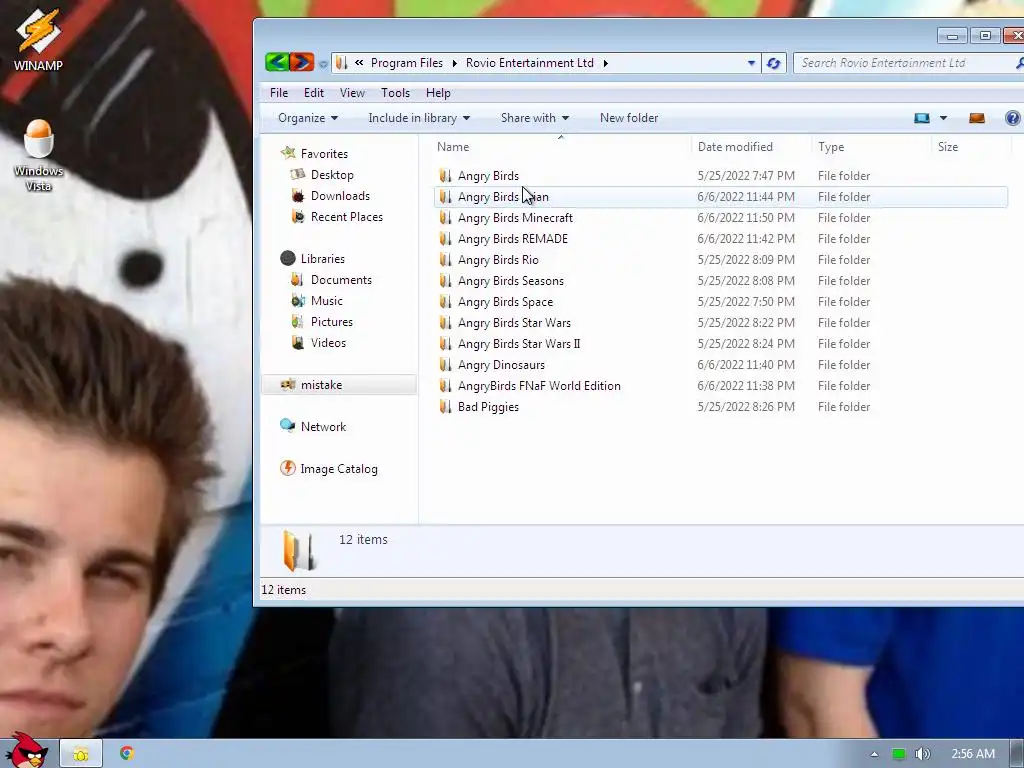The height and width of the screenshot is (768, 1024).
Task: Open Music library
Action: (x=327, y=301)
